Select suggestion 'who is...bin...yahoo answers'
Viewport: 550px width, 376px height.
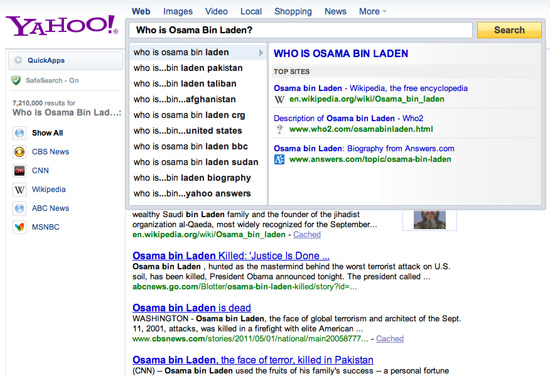click(x=198, y=194)
